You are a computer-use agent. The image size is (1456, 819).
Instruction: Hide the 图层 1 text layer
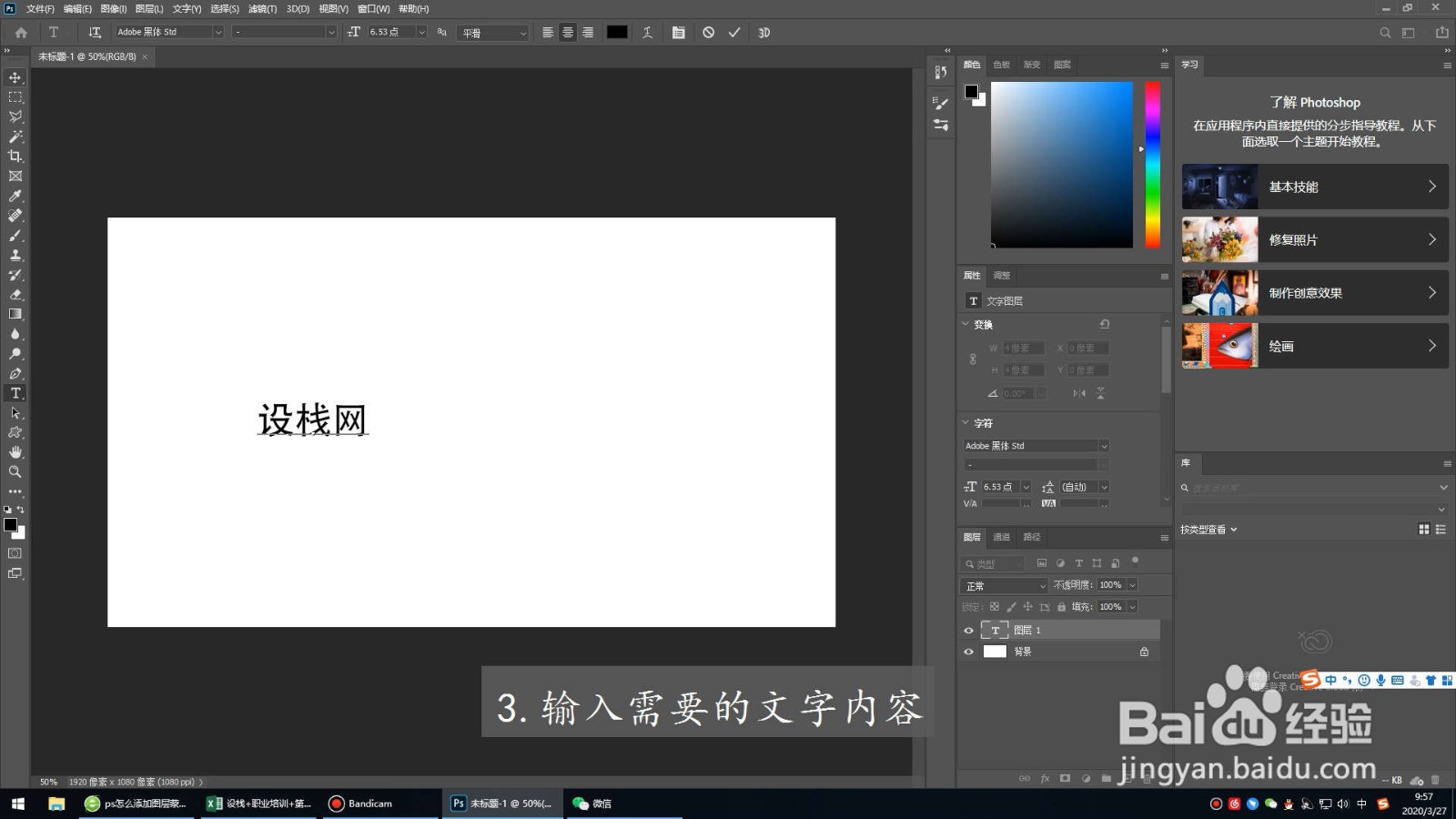coord(968,631)
